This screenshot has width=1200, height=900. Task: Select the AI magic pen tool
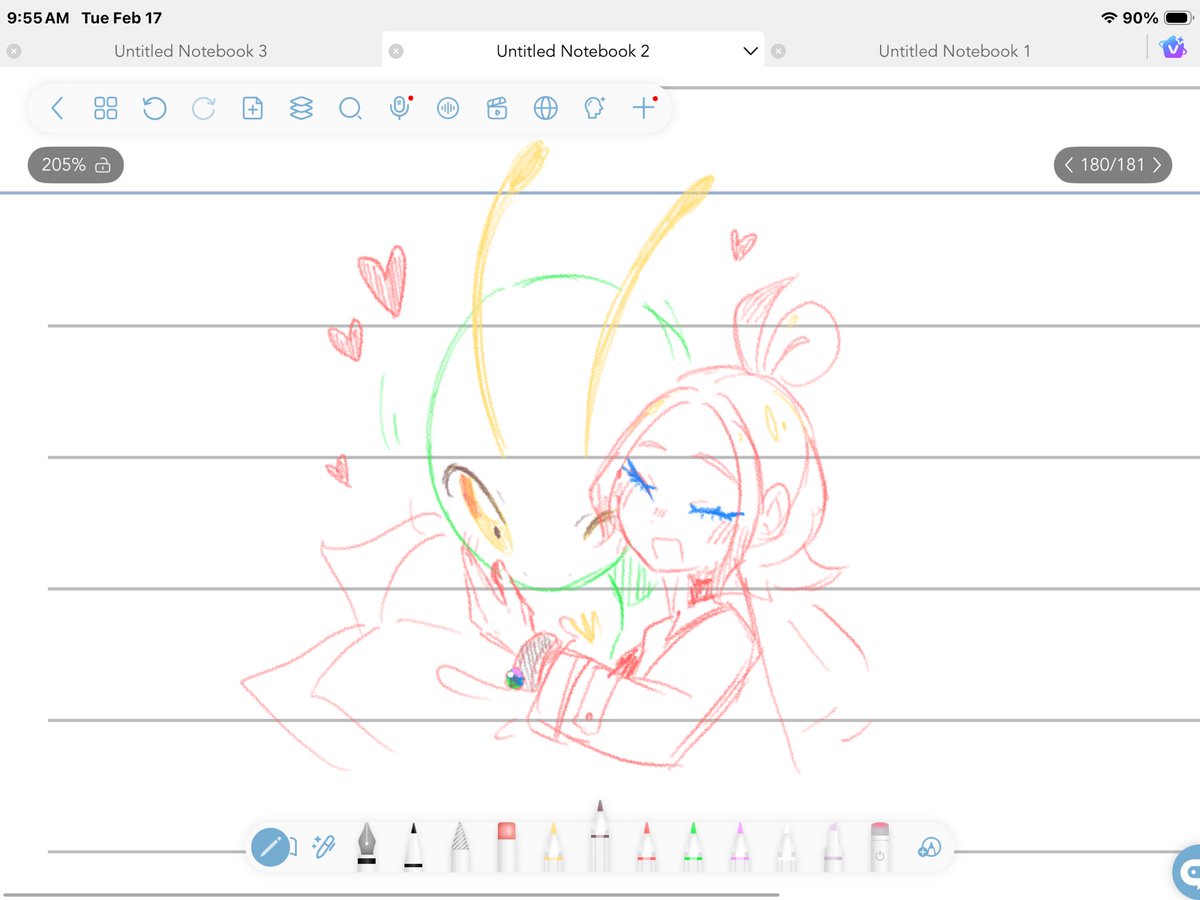coord(323,847)
